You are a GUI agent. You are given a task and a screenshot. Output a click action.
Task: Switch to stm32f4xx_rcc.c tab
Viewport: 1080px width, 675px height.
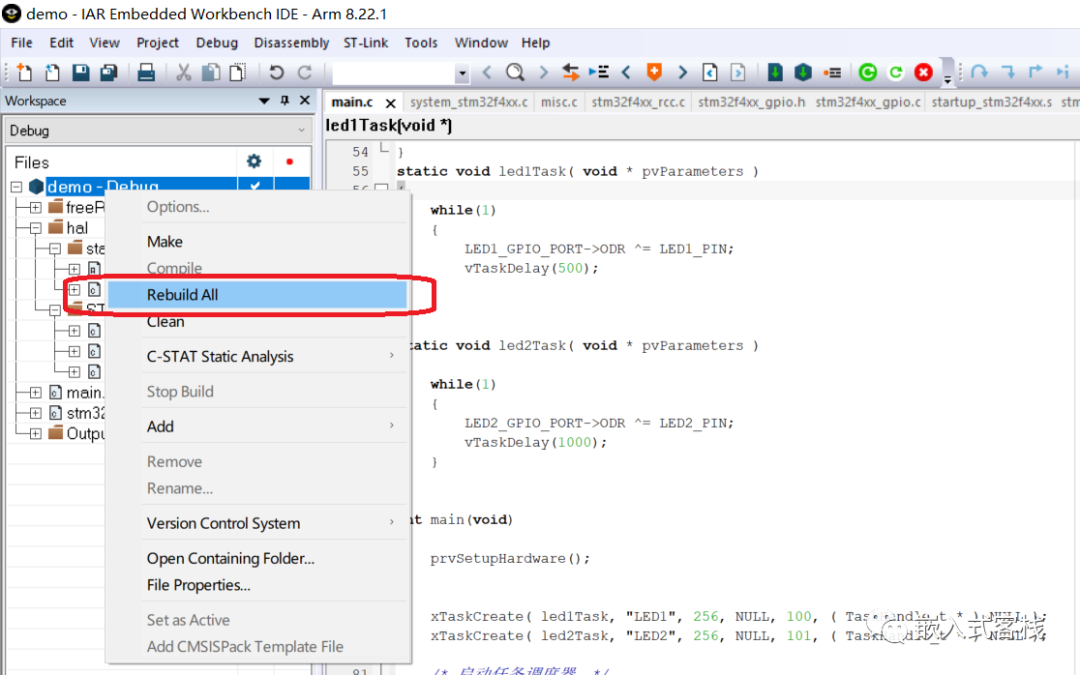tap(638, 102)
